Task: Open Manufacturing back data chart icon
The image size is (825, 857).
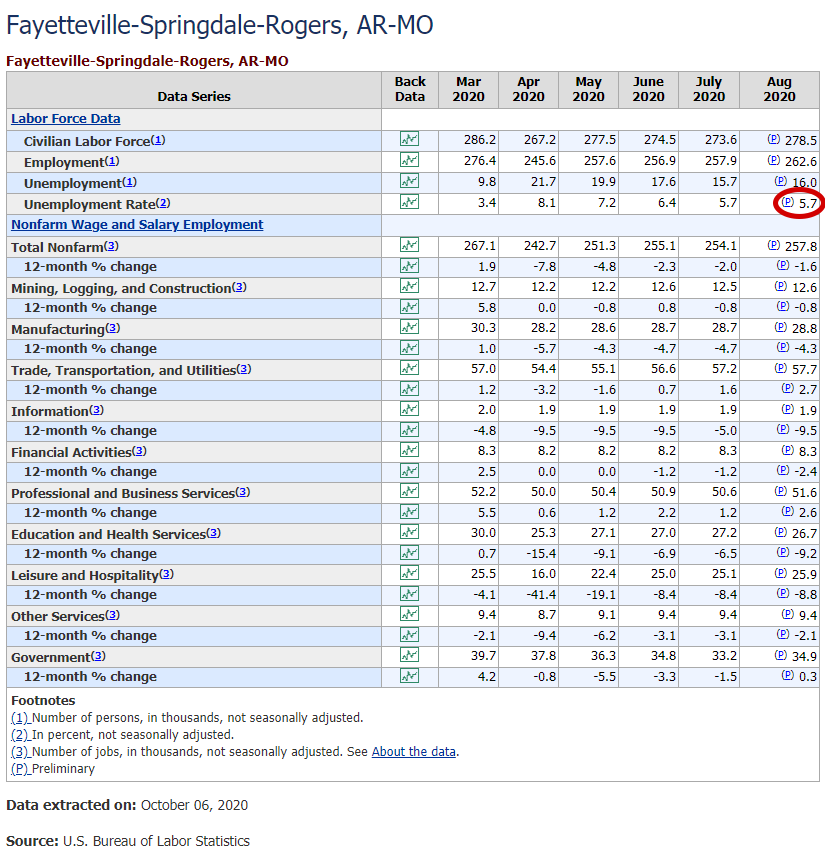Action: pos(409,327)
